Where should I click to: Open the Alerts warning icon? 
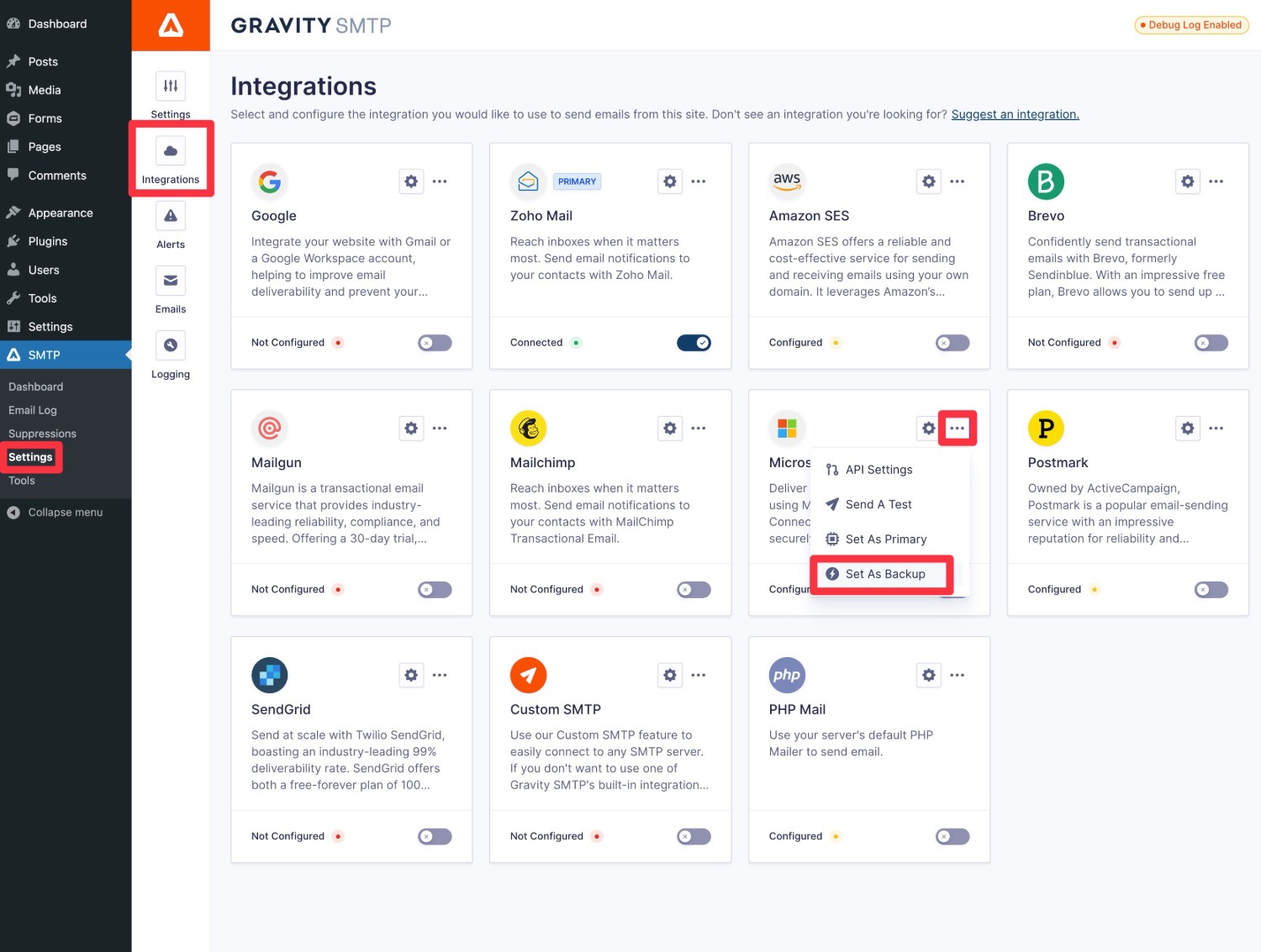[171, 216]
